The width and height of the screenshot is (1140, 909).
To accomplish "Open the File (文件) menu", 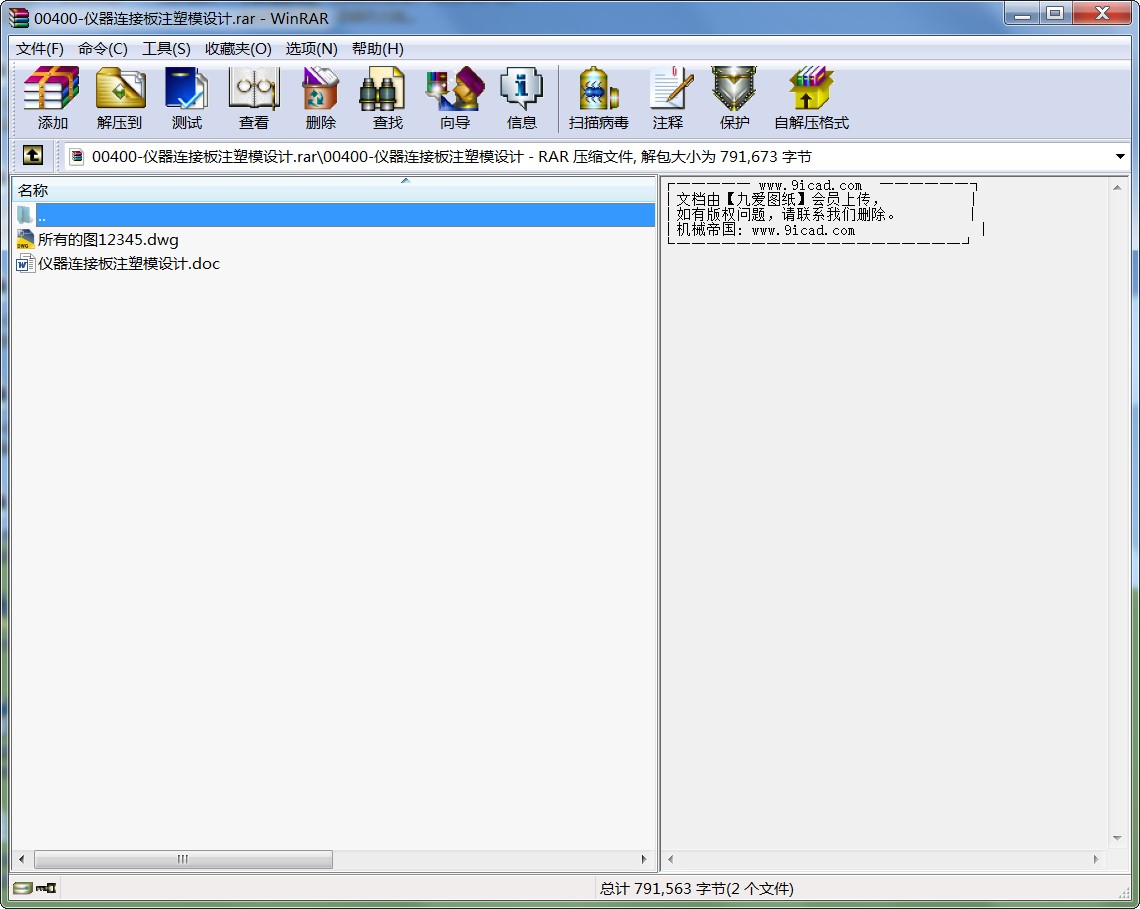I will [40, 49].
